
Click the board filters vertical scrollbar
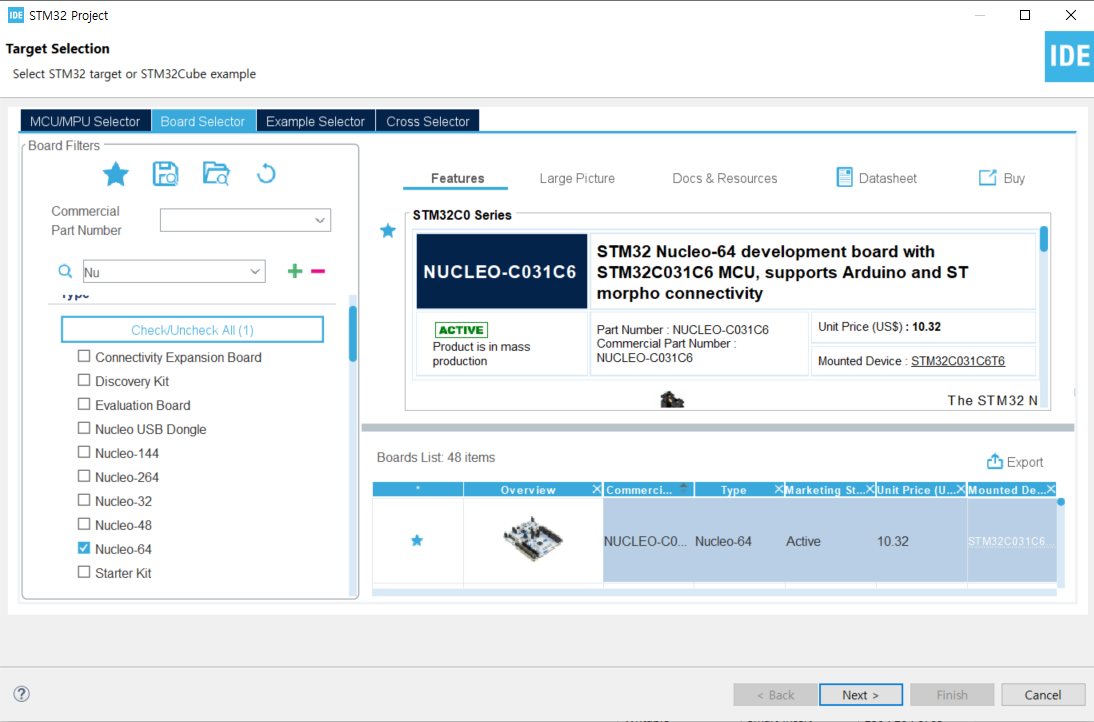(x=353, y=335)
